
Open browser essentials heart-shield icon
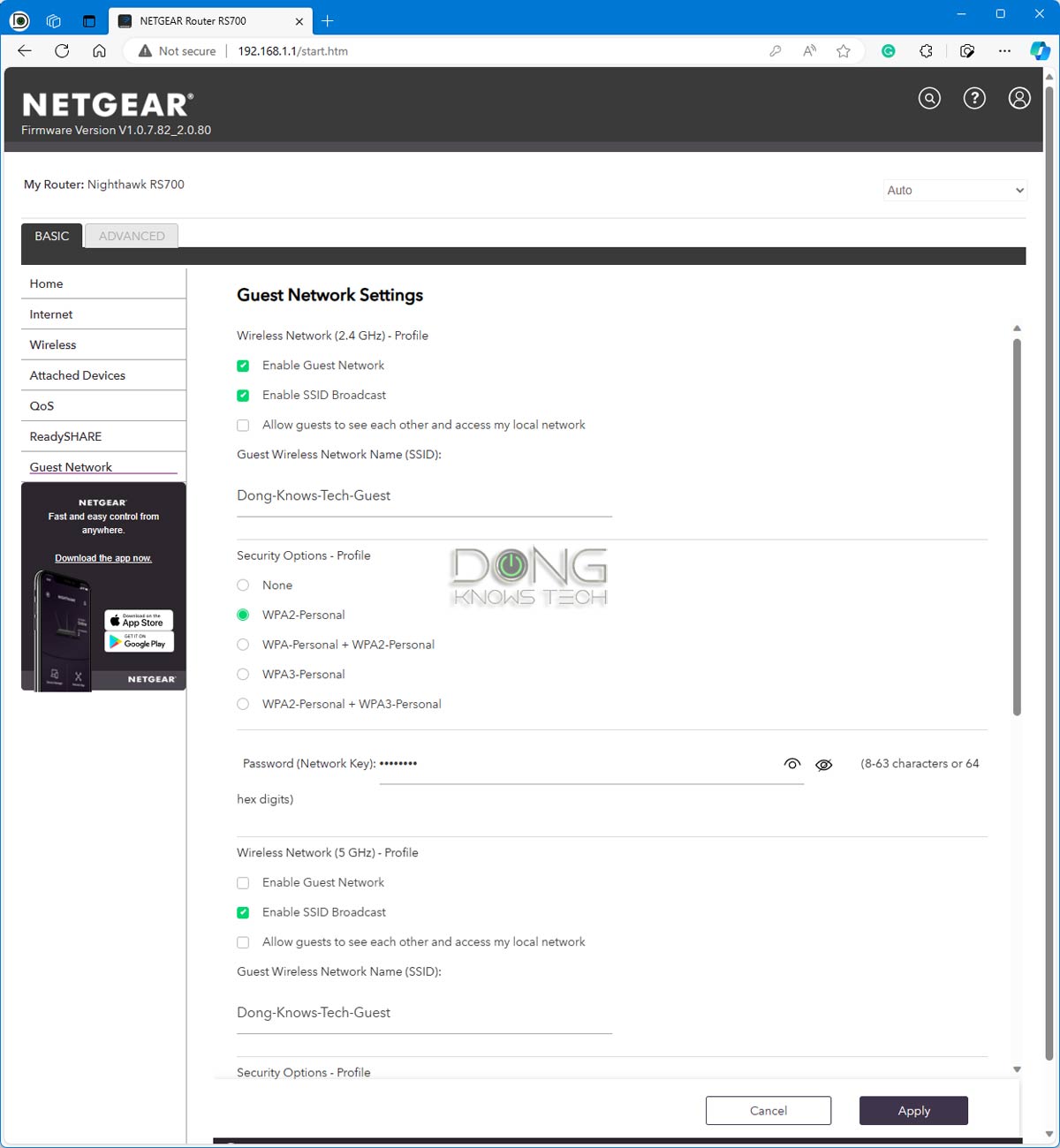coord(967,51)
